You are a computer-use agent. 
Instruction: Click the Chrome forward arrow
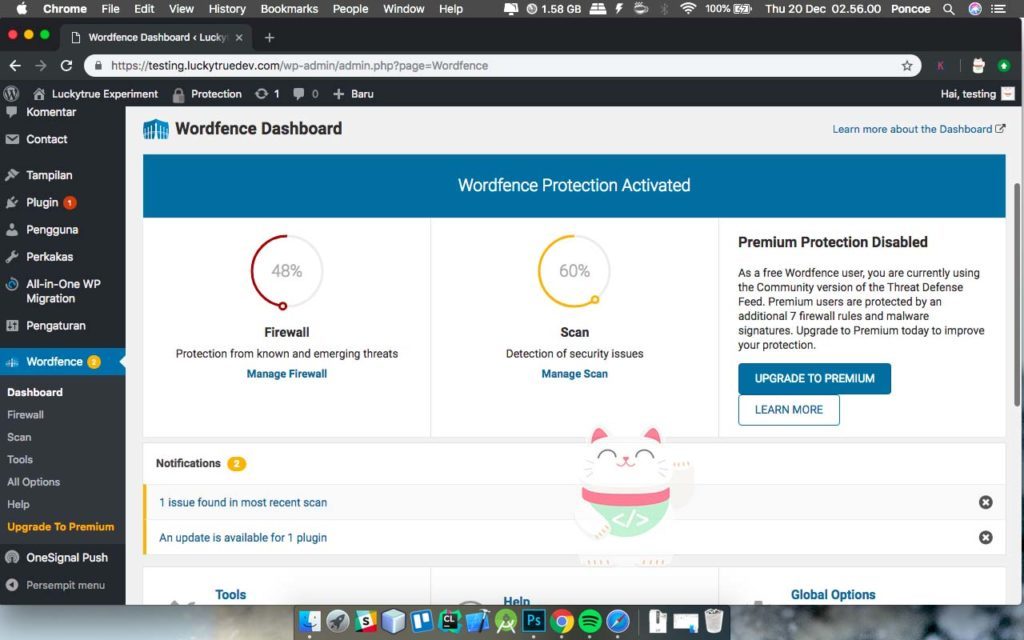[x=40, y=65]
